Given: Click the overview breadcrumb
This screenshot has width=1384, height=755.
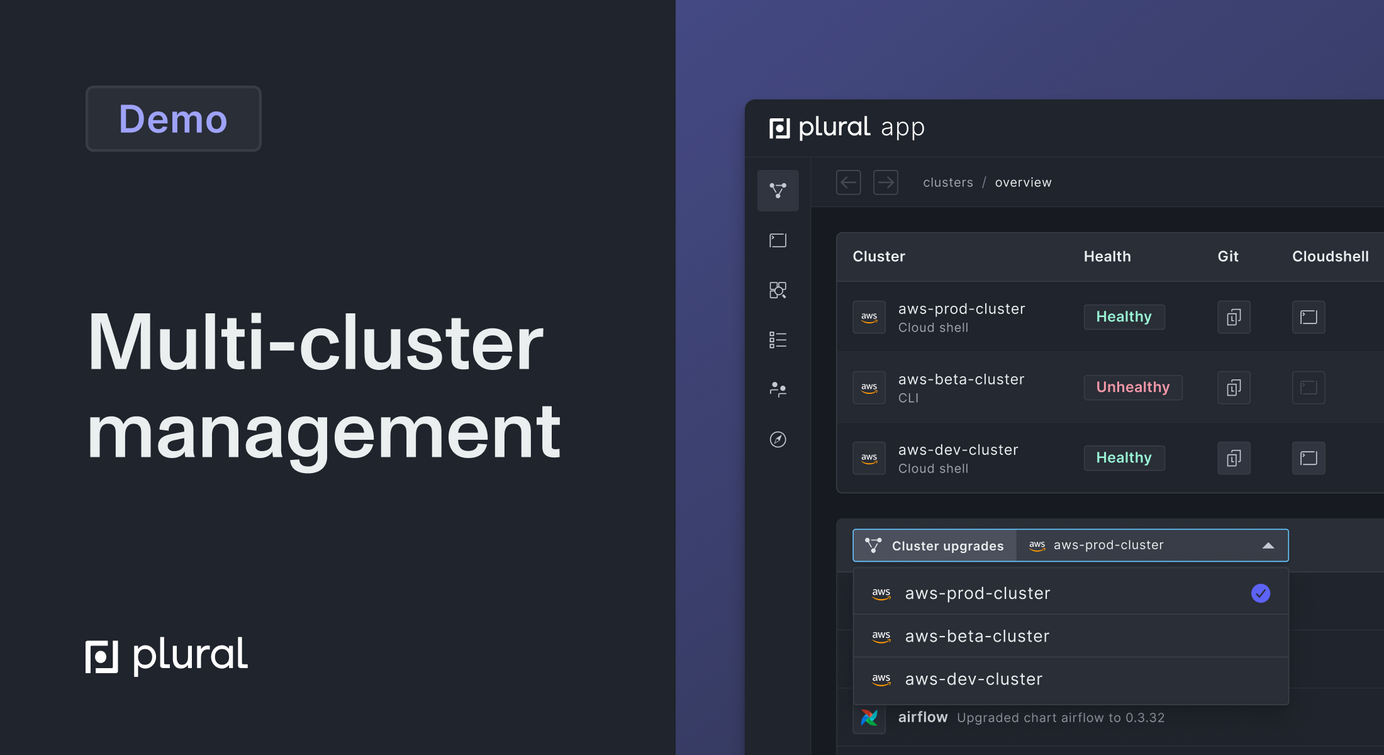Looking at the screenshot, I should [1023, 182].
